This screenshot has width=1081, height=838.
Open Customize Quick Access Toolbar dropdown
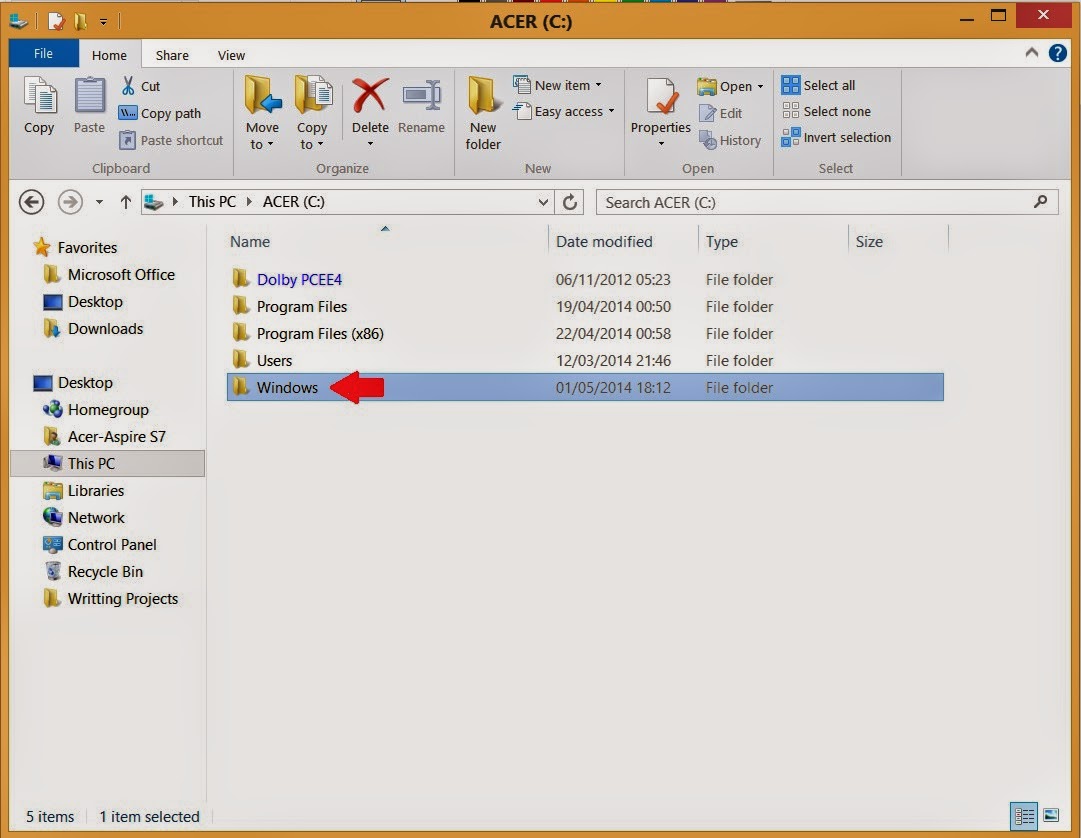tap(103, 22)
